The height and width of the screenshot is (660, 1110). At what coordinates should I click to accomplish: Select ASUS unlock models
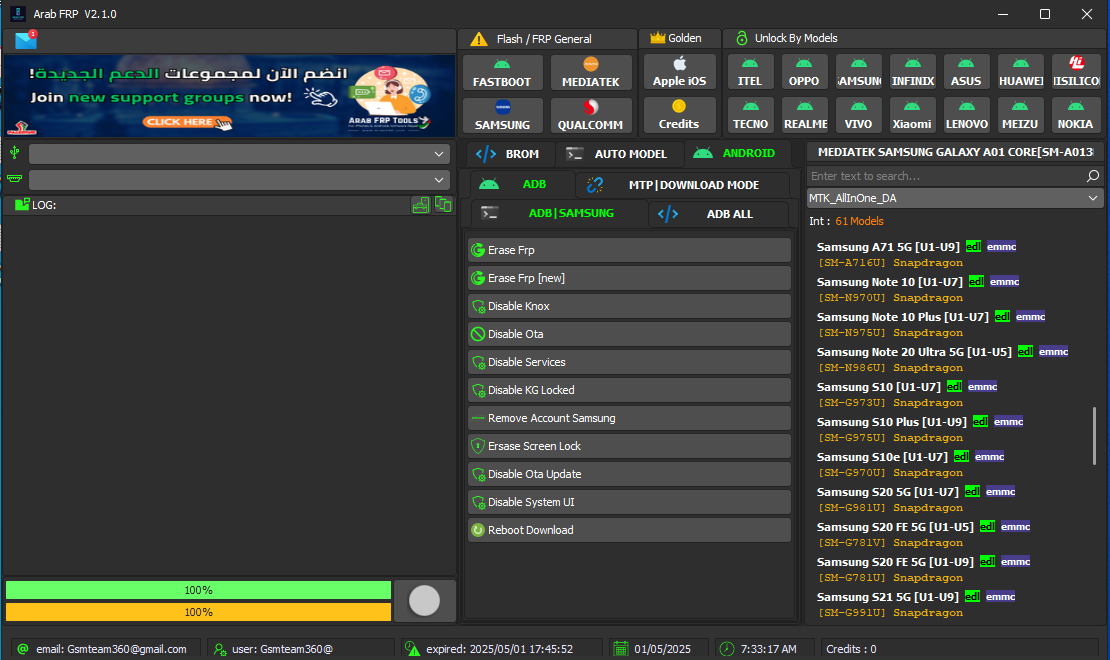(x=966, y=72)
